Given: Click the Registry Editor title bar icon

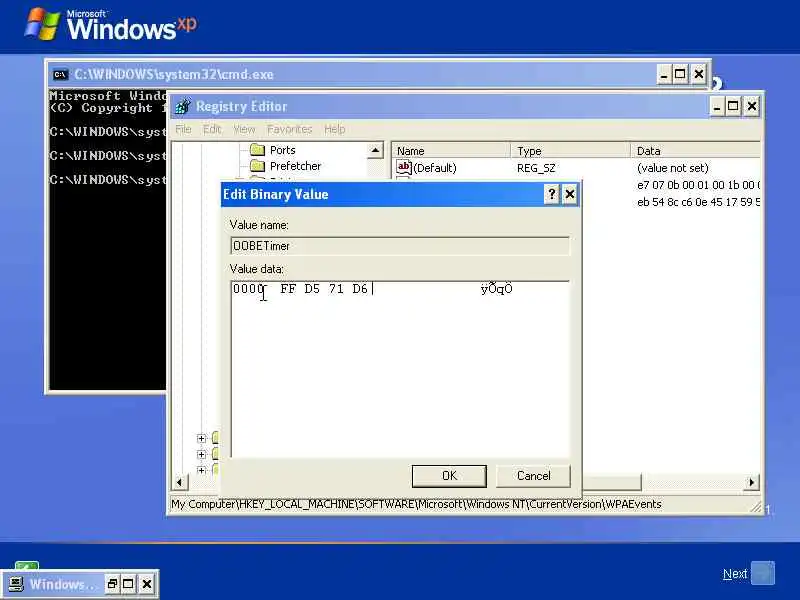Looking at the screenshot, I should pyautogui.click(x=183, y=106).
